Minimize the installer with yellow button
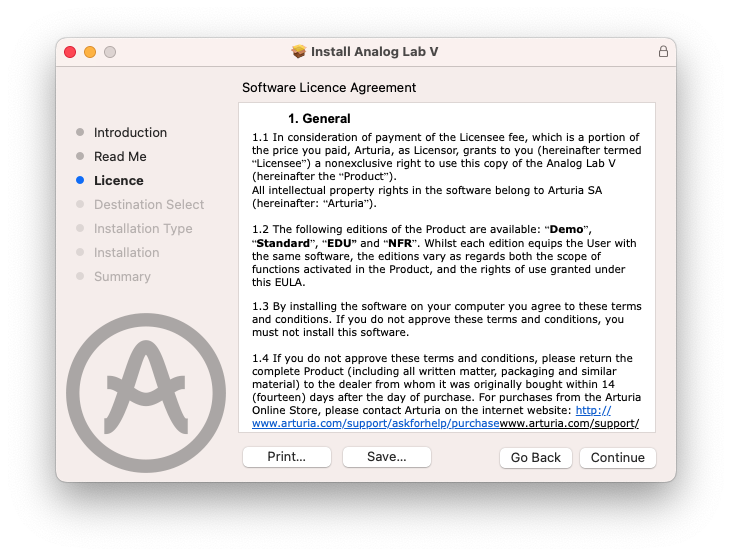 [90, 52]
